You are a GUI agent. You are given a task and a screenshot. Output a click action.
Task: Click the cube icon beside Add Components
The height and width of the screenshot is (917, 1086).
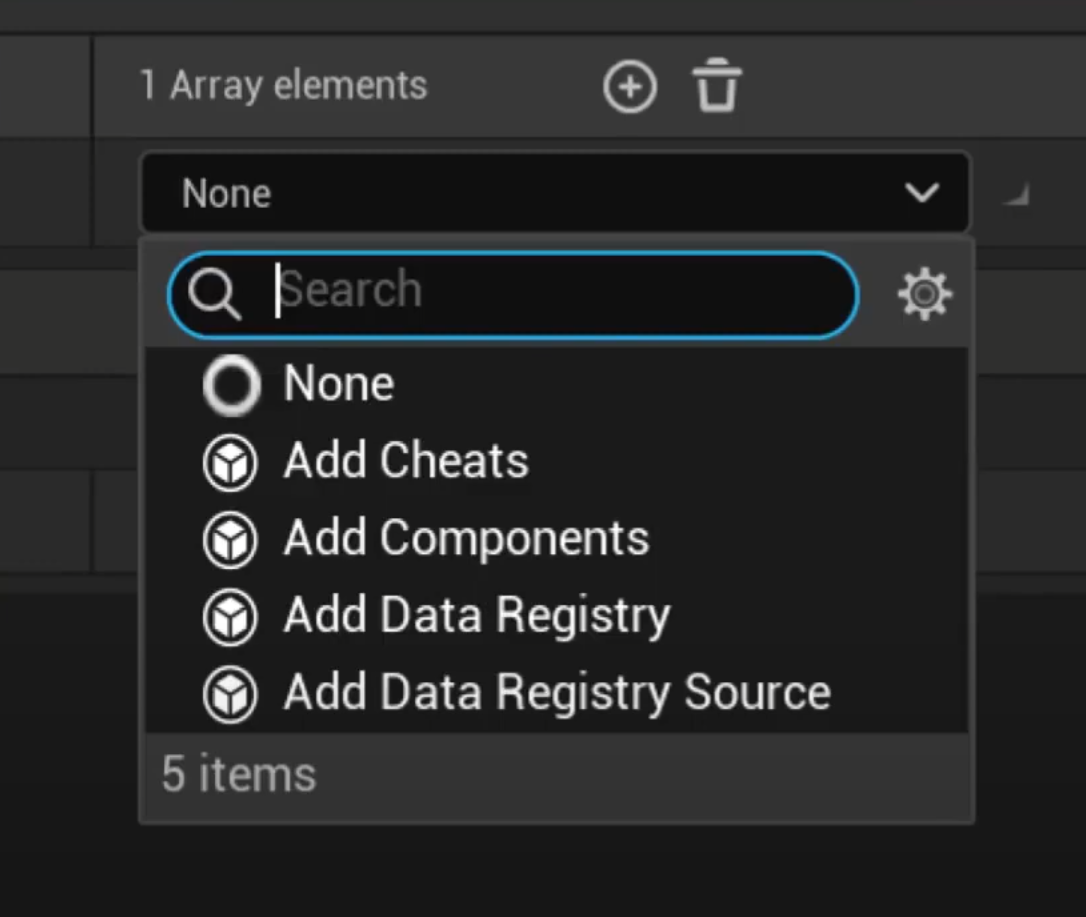tap(231, 540)
